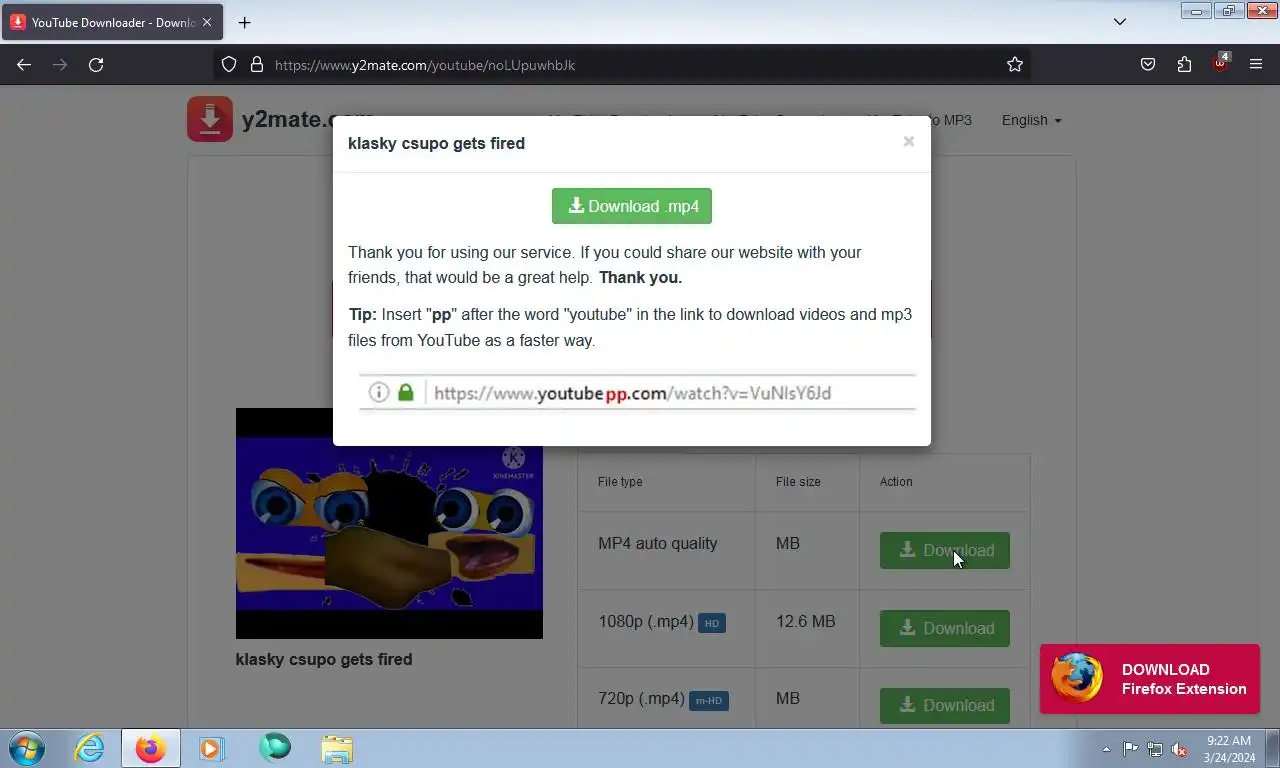The height and width of the screenshot is (768, 1280).
Task: Launch Internet Explorer from the taskbar
Action: coord(90,748)
